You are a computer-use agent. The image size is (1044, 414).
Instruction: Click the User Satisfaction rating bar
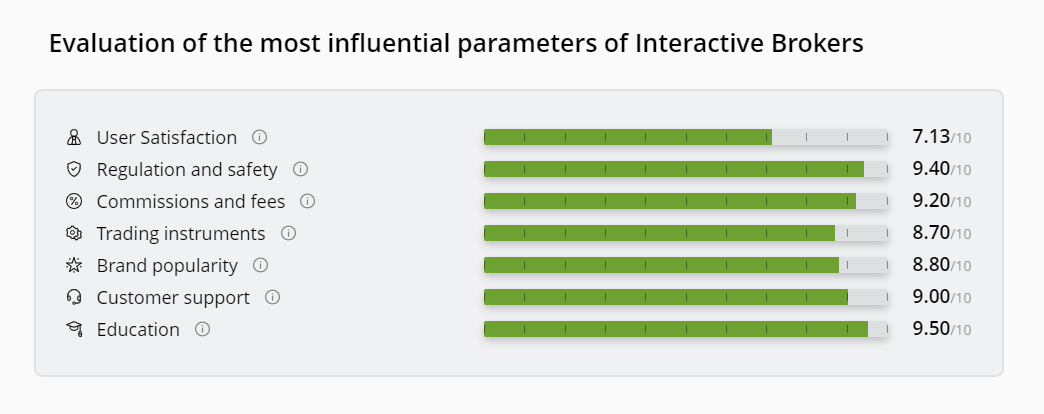(685, 137)
